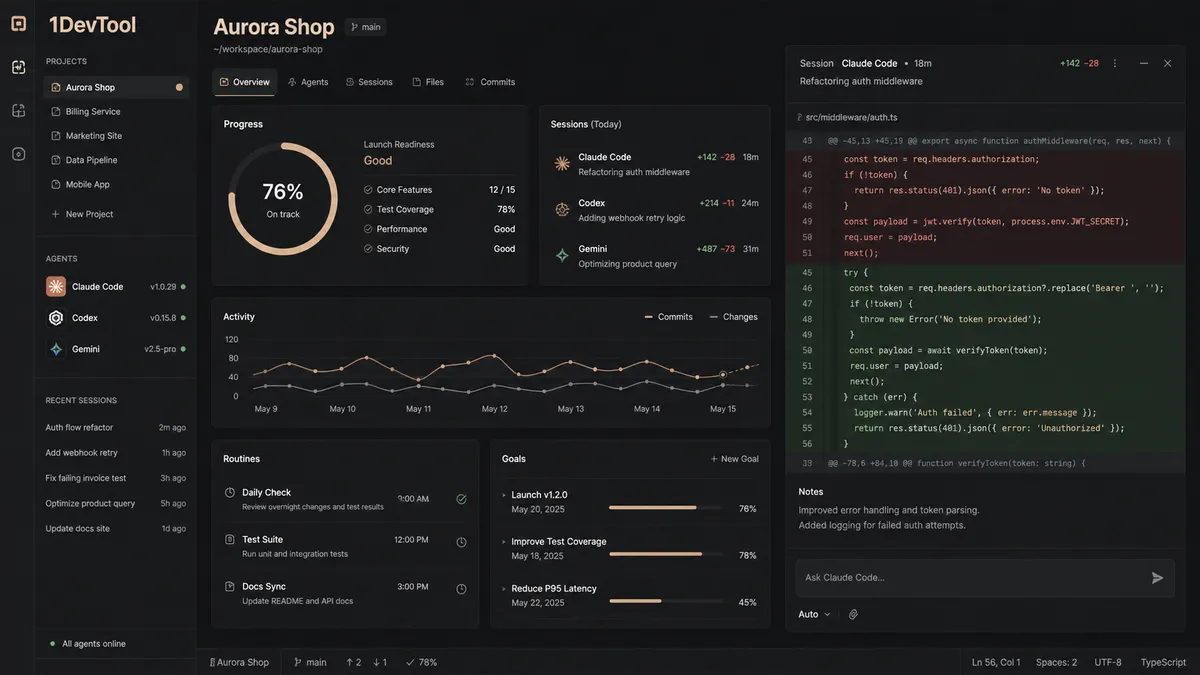Toggle the Core Features check item

click(368, 190)
